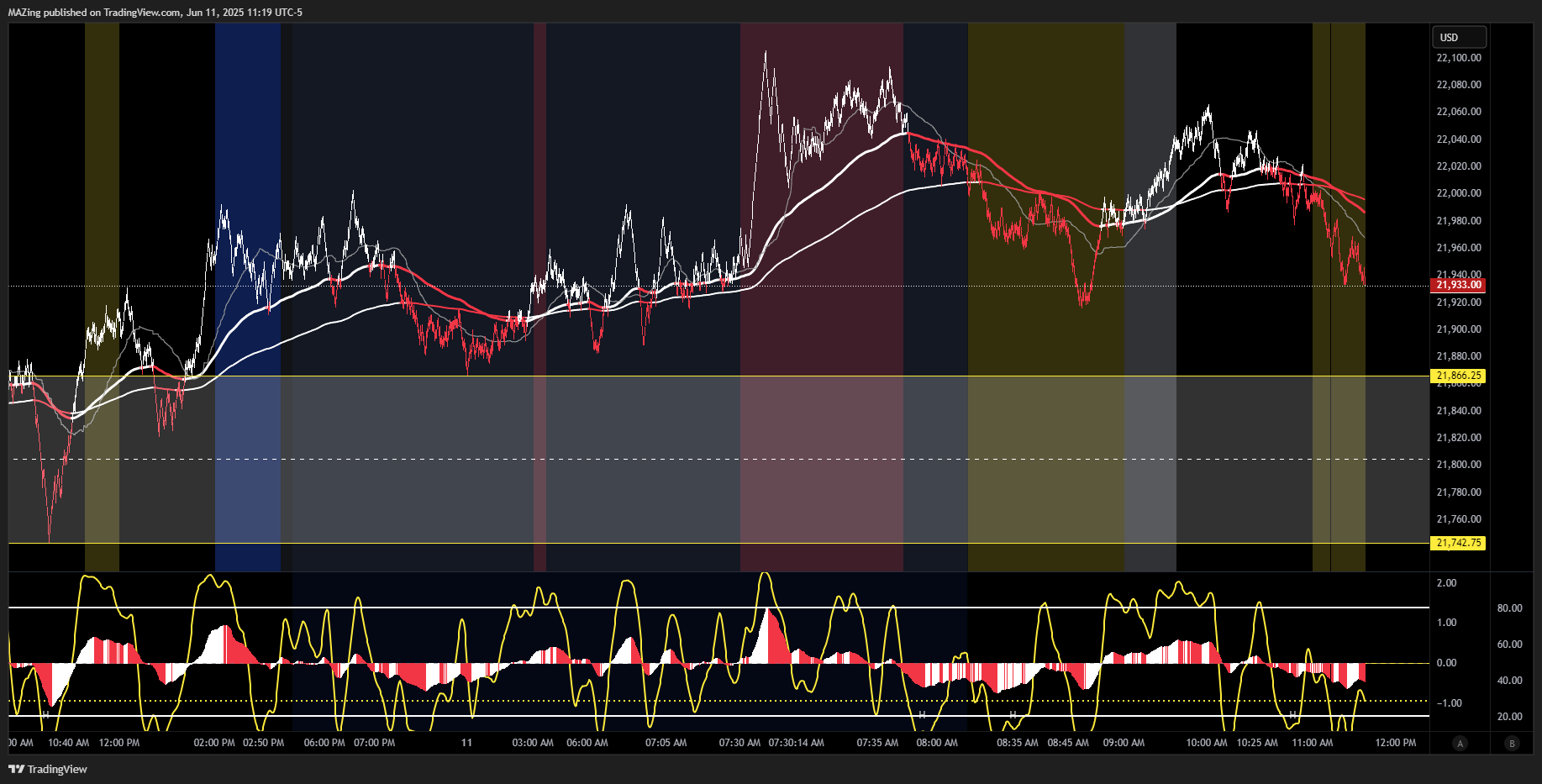The width and height of the screenshot is (1542, 784).
Task: Click the 02:50 PM time axis label
Action: tap(263, 743)
